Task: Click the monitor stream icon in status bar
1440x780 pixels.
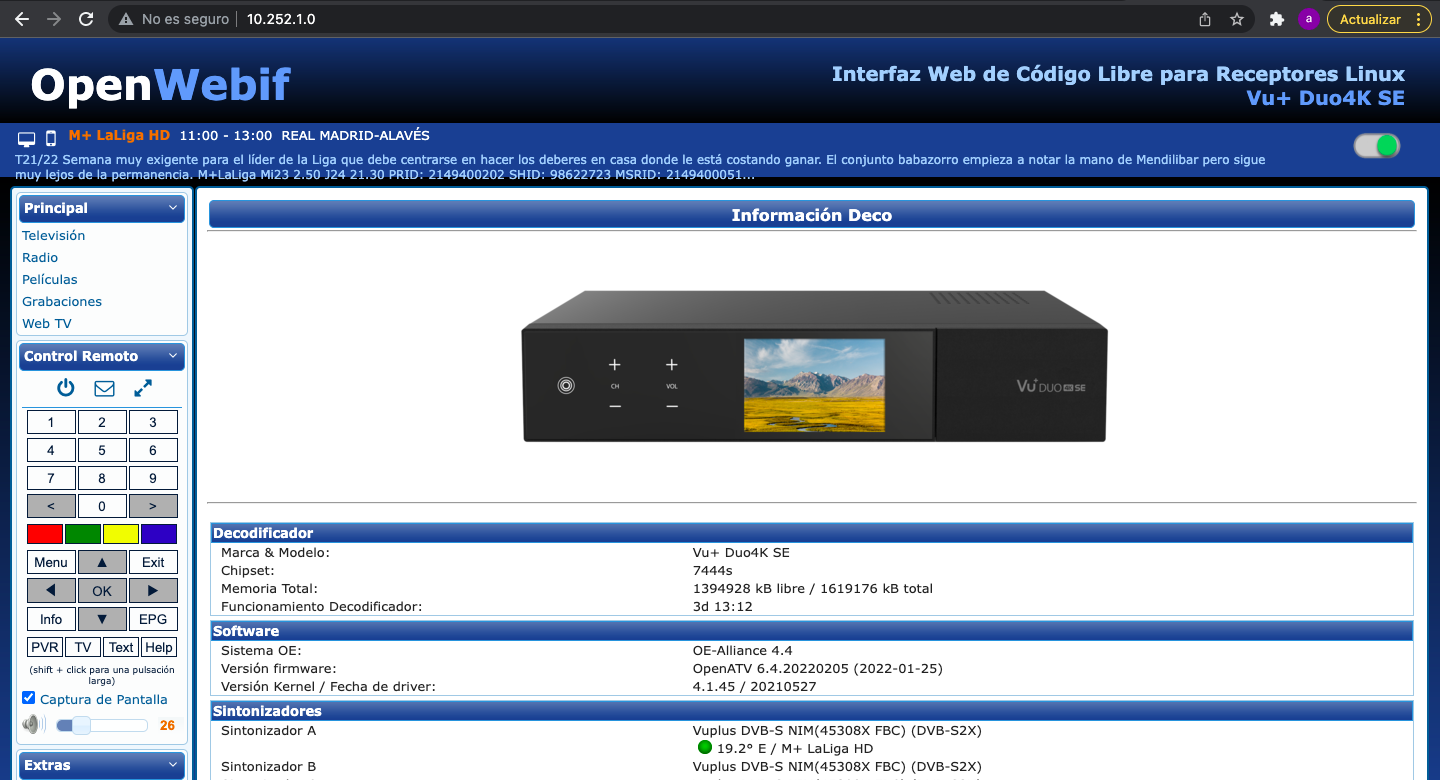Action: (x=27, y=139)
